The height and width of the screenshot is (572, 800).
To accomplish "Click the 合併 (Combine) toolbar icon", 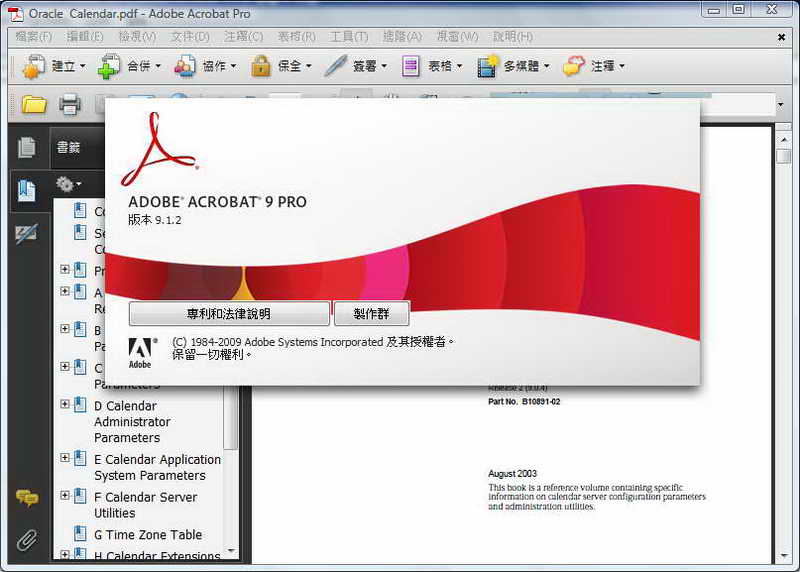I will pos(109,66).
